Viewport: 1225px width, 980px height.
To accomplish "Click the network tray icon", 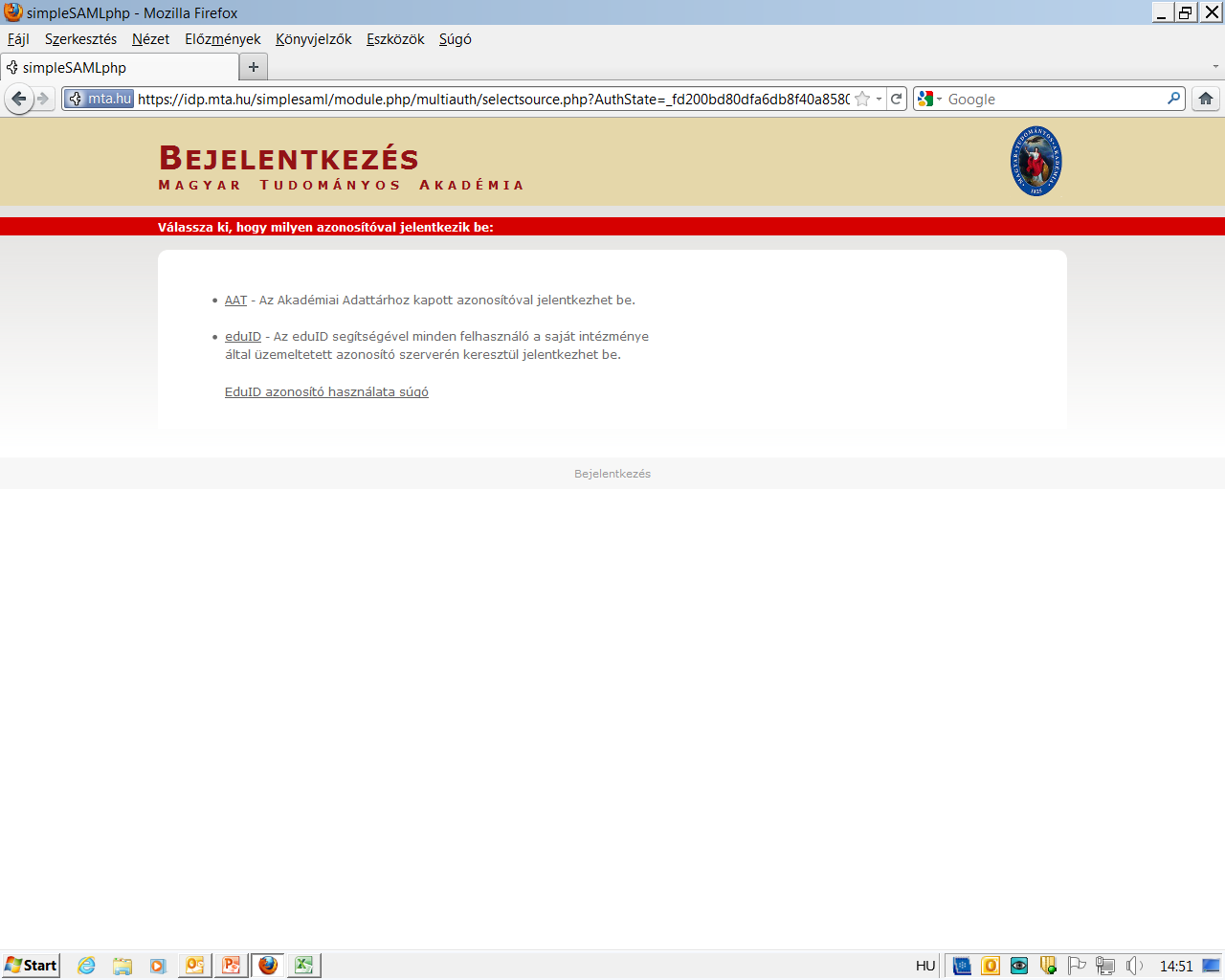I will 1105,966.
